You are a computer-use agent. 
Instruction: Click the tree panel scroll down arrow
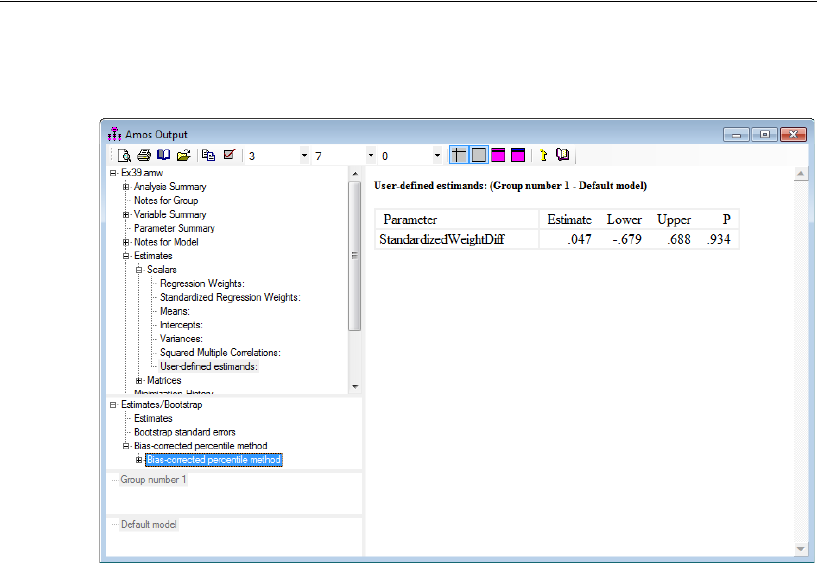point(355,387)
